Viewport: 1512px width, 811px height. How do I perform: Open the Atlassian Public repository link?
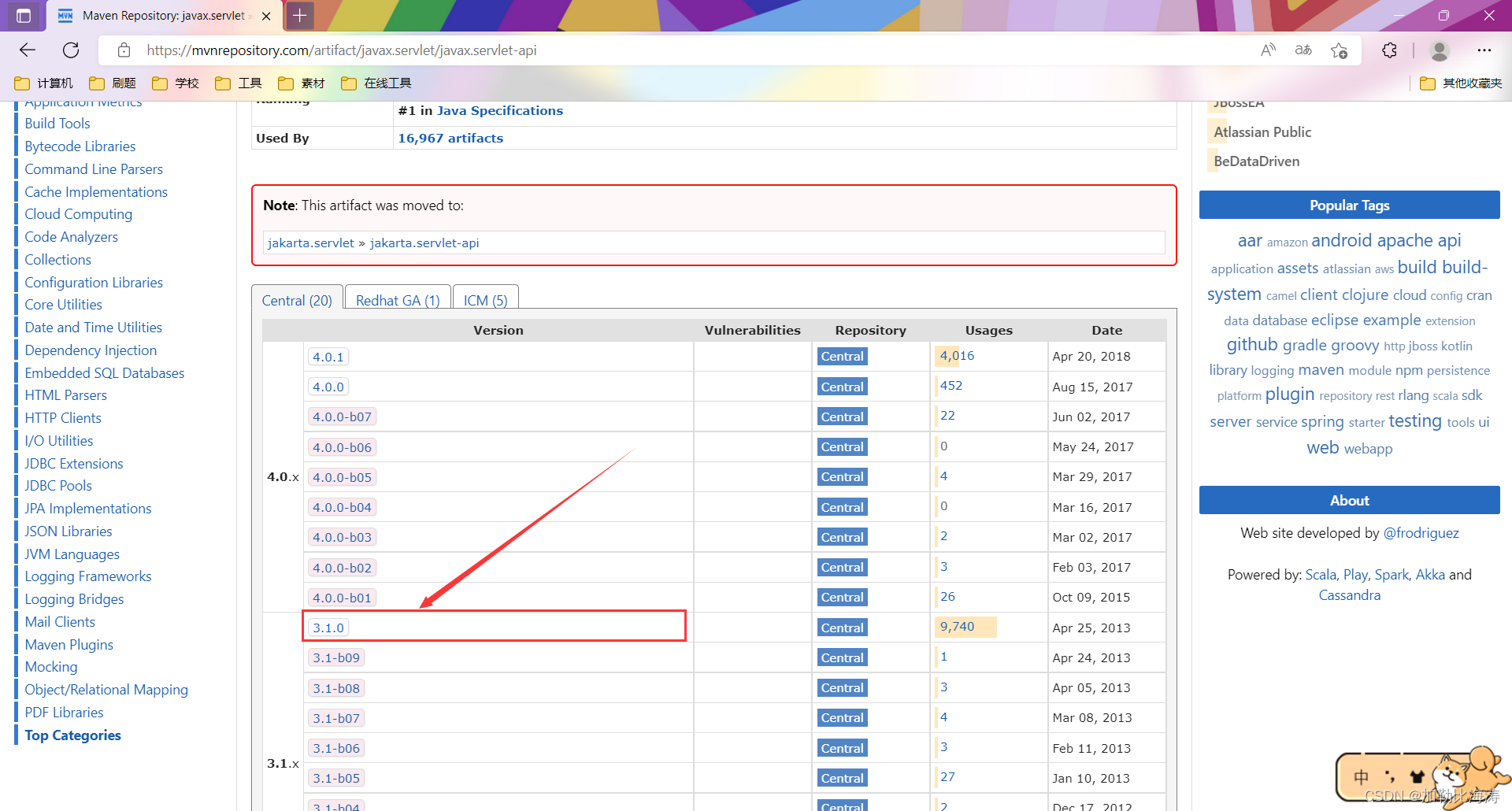click(1262, 132)
